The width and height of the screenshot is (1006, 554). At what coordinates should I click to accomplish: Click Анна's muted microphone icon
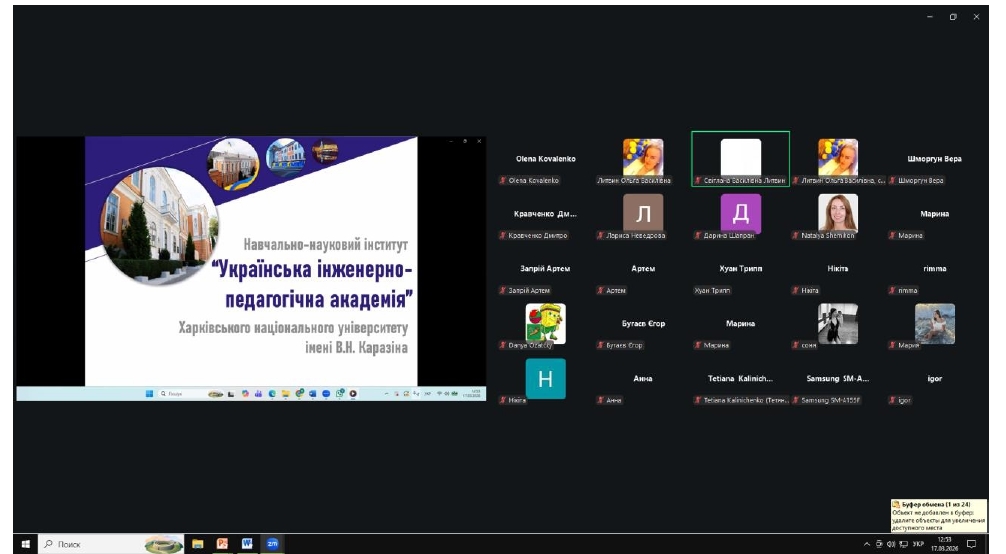tap(601, 400)
